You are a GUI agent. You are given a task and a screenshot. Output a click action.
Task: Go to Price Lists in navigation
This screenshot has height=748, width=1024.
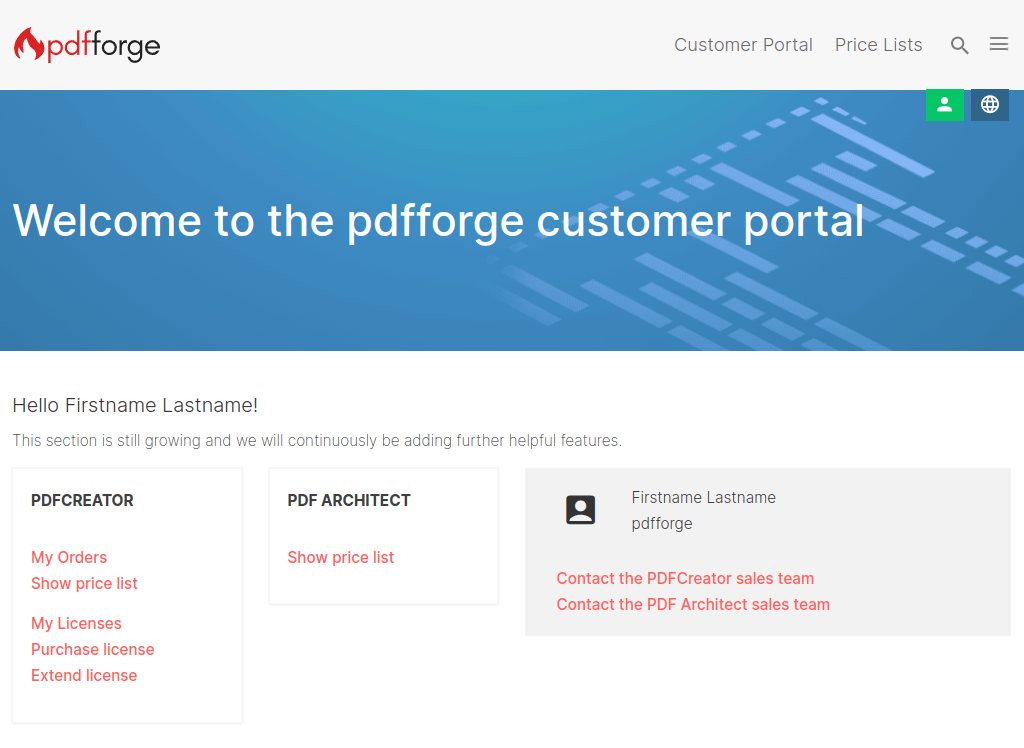pos(878,44)
